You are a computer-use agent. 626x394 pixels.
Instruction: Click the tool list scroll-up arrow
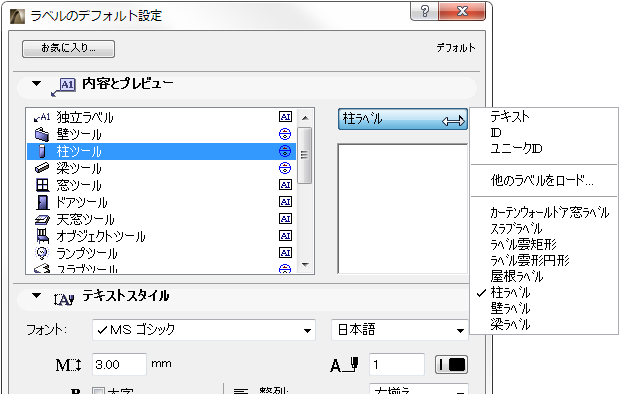(x=305, y=118)
